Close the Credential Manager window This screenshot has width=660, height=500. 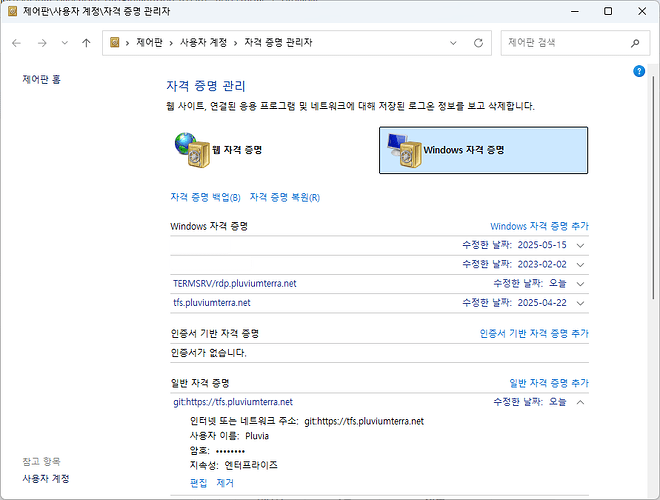pos(642,11)
